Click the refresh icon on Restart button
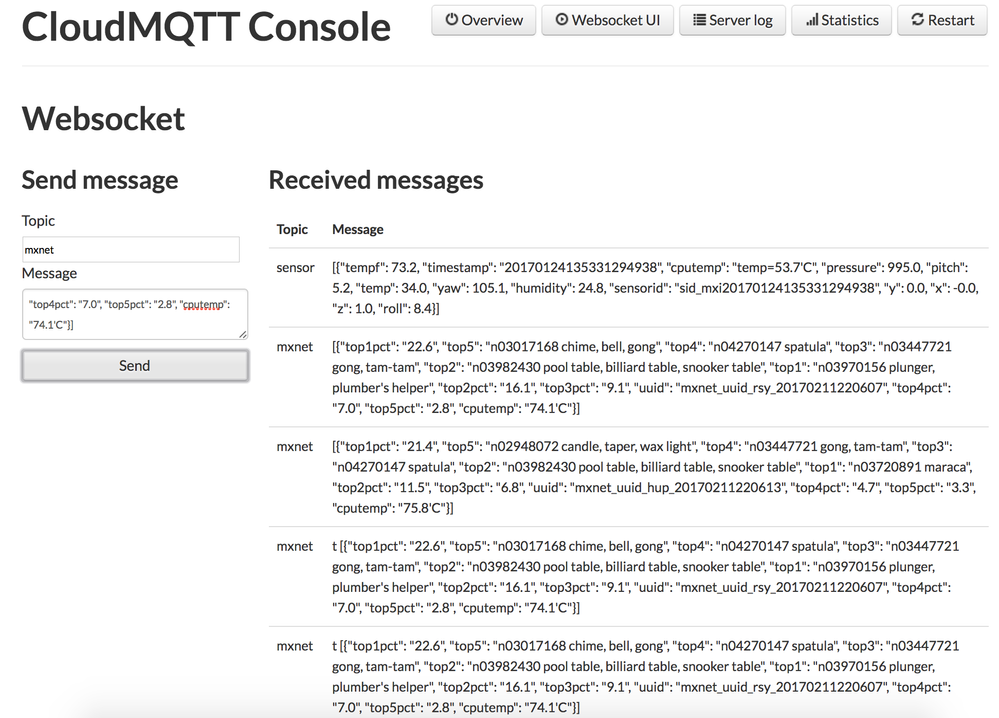 (x=917, y=19)
